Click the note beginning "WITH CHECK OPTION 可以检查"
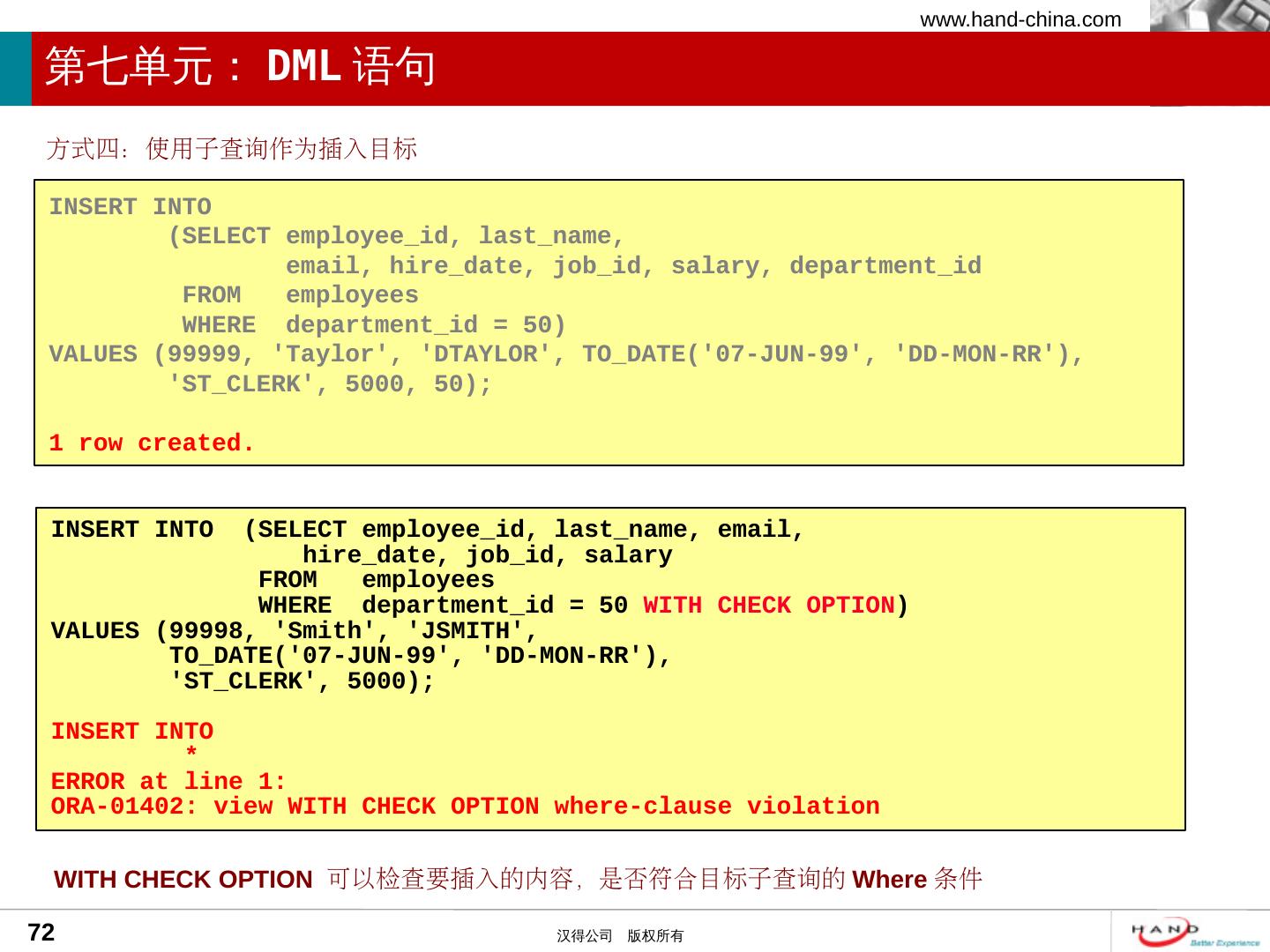 519,879
